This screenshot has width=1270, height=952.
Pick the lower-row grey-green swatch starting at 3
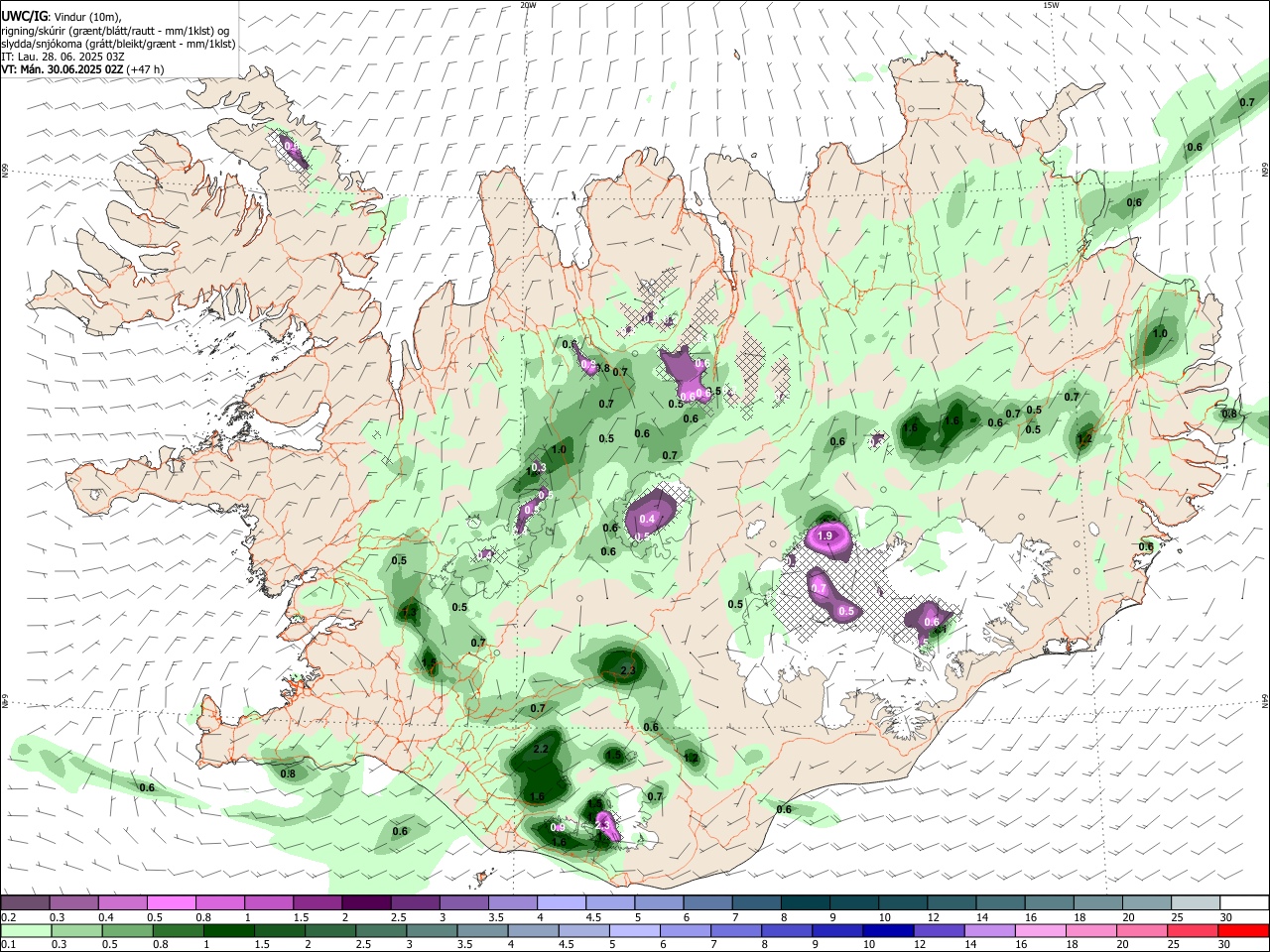click(434, 931)
